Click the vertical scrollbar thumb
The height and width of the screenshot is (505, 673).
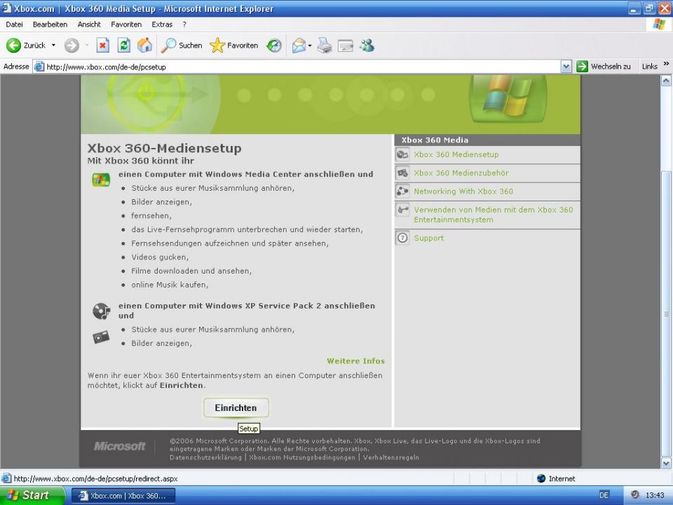click(666, 313)
